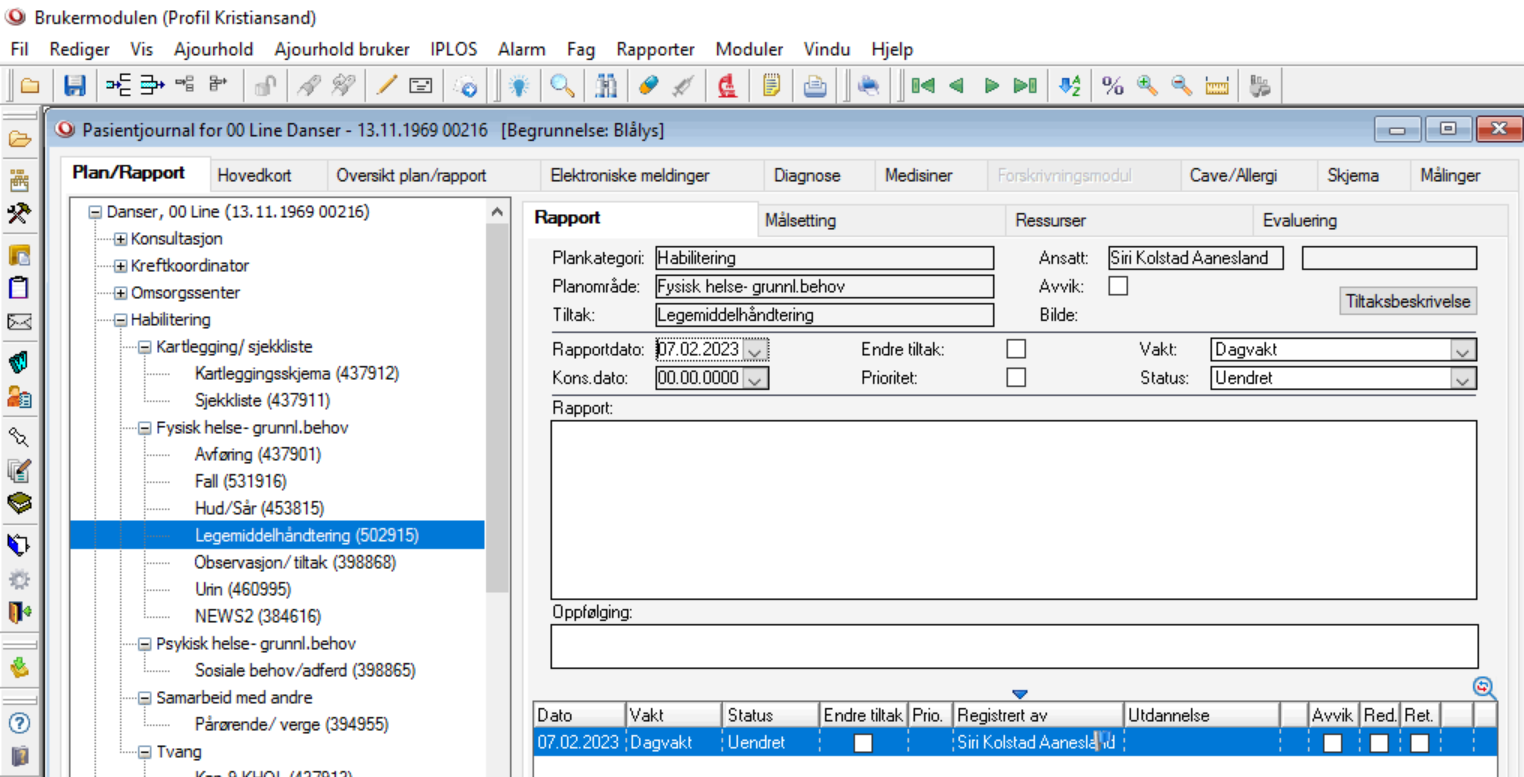Click the yellow open folder toolbar icon
1524x777 pixels.
(30, 86)
